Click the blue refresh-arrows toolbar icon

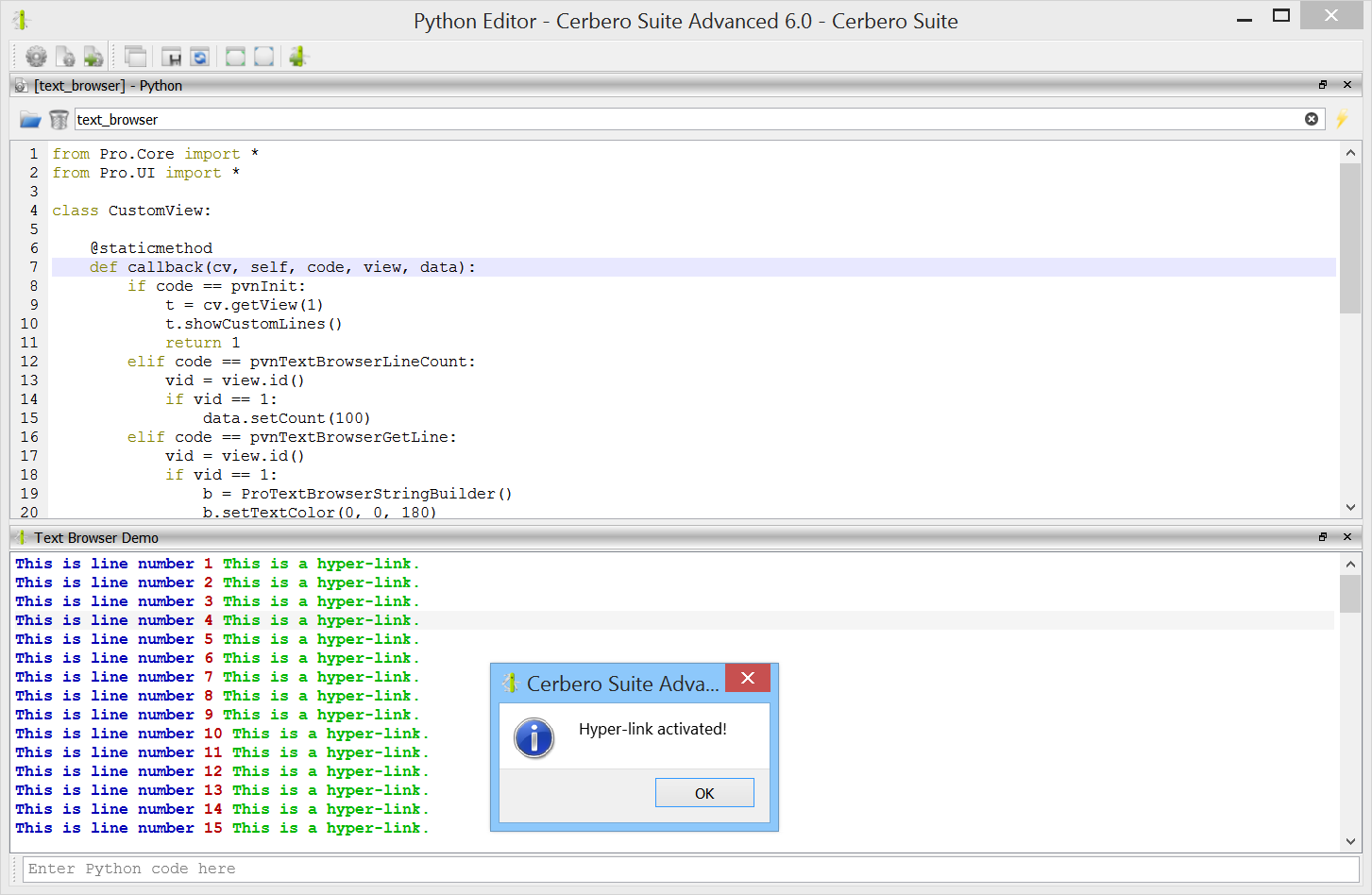tap(200, 57)
